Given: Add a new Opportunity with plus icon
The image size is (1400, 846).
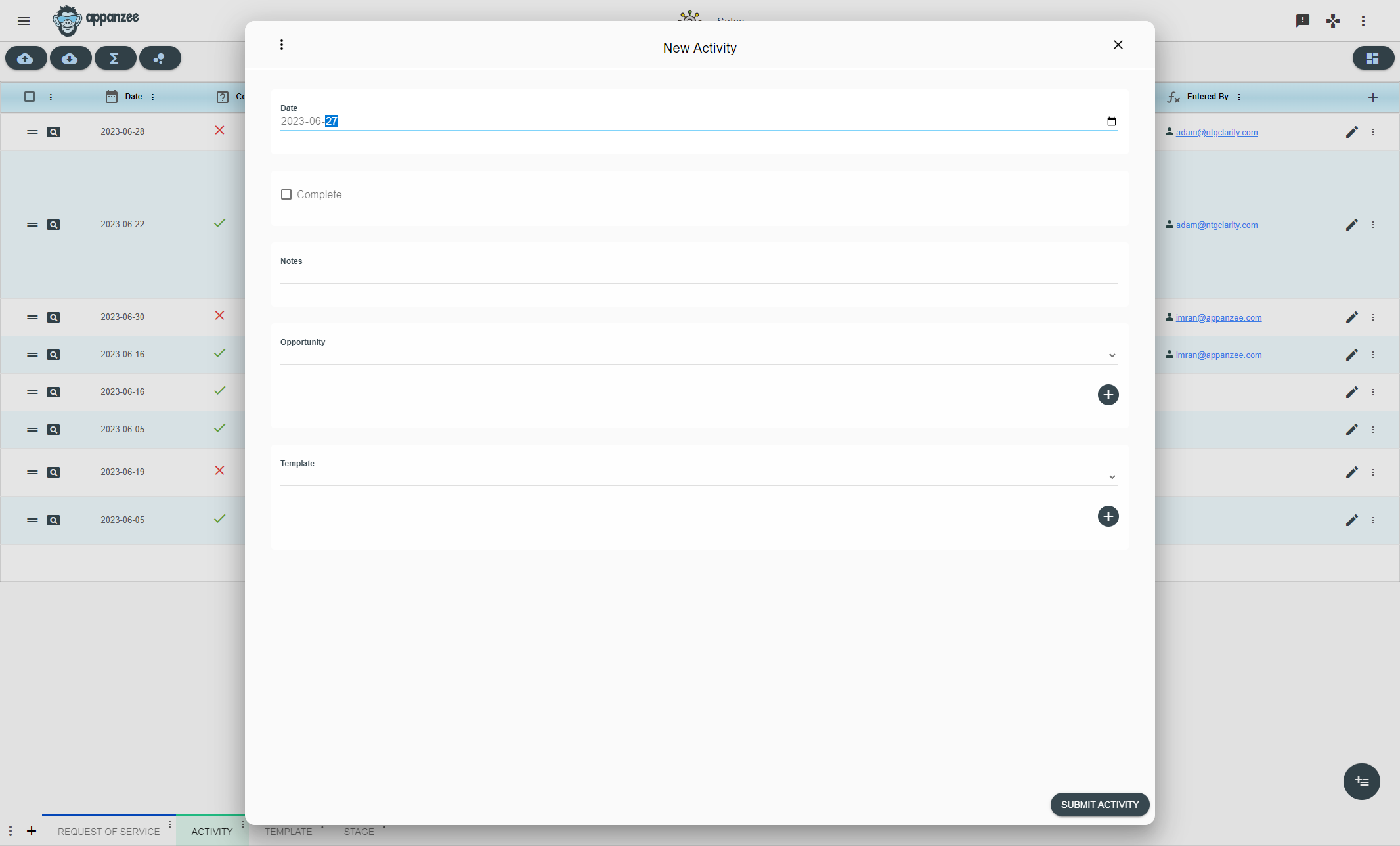Looking at the screenshot, I should [x=1108, y=395].
